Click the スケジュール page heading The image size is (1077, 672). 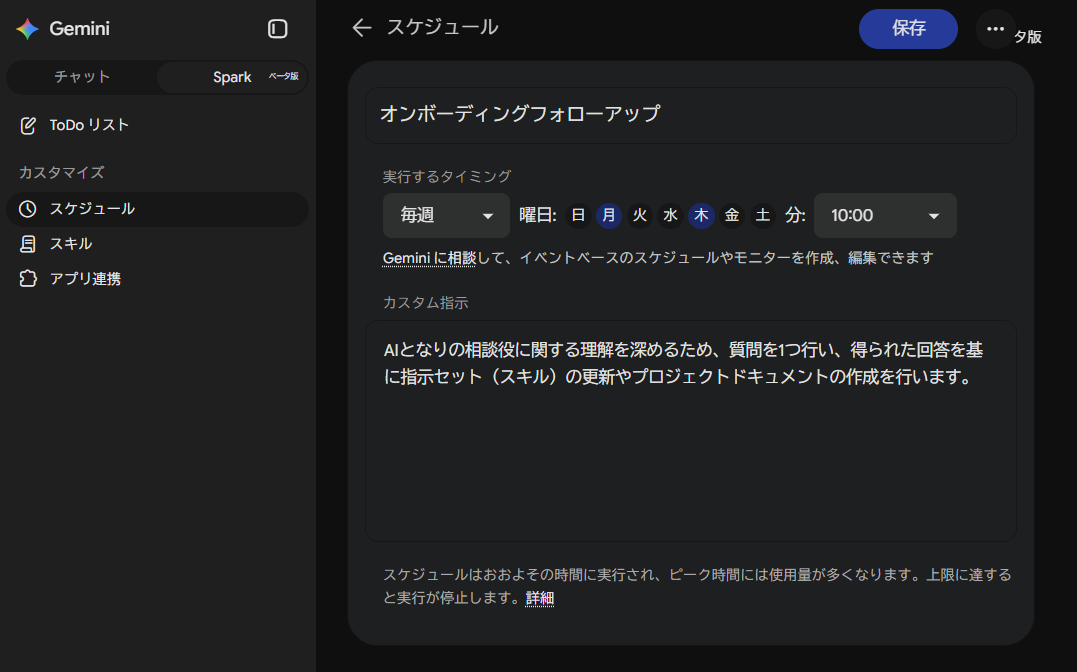coord(442,27)
